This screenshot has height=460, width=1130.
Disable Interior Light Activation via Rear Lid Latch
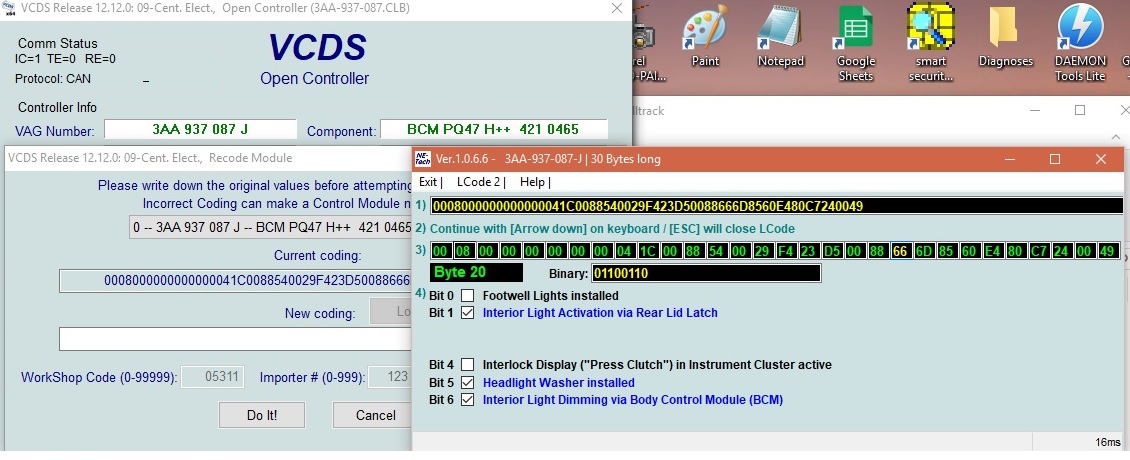(x=467, y=313)
